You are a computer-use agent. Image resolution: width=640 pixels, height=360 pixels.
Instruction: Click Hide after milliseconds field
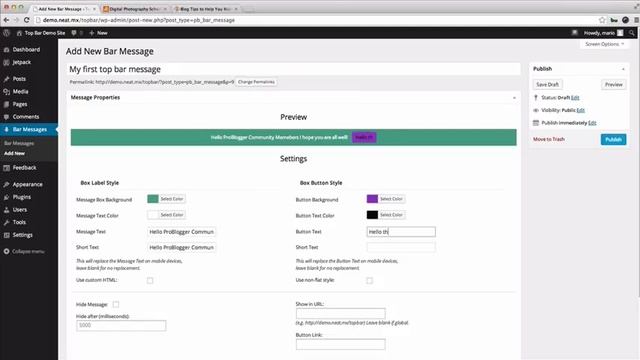pos(121,325)
